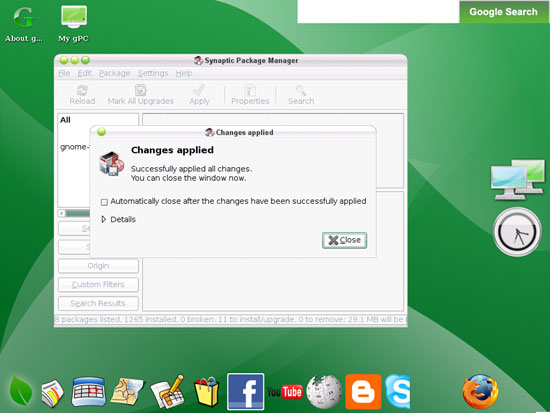
Task: Close the Changes applied dialog
Action: coord(344,240)
